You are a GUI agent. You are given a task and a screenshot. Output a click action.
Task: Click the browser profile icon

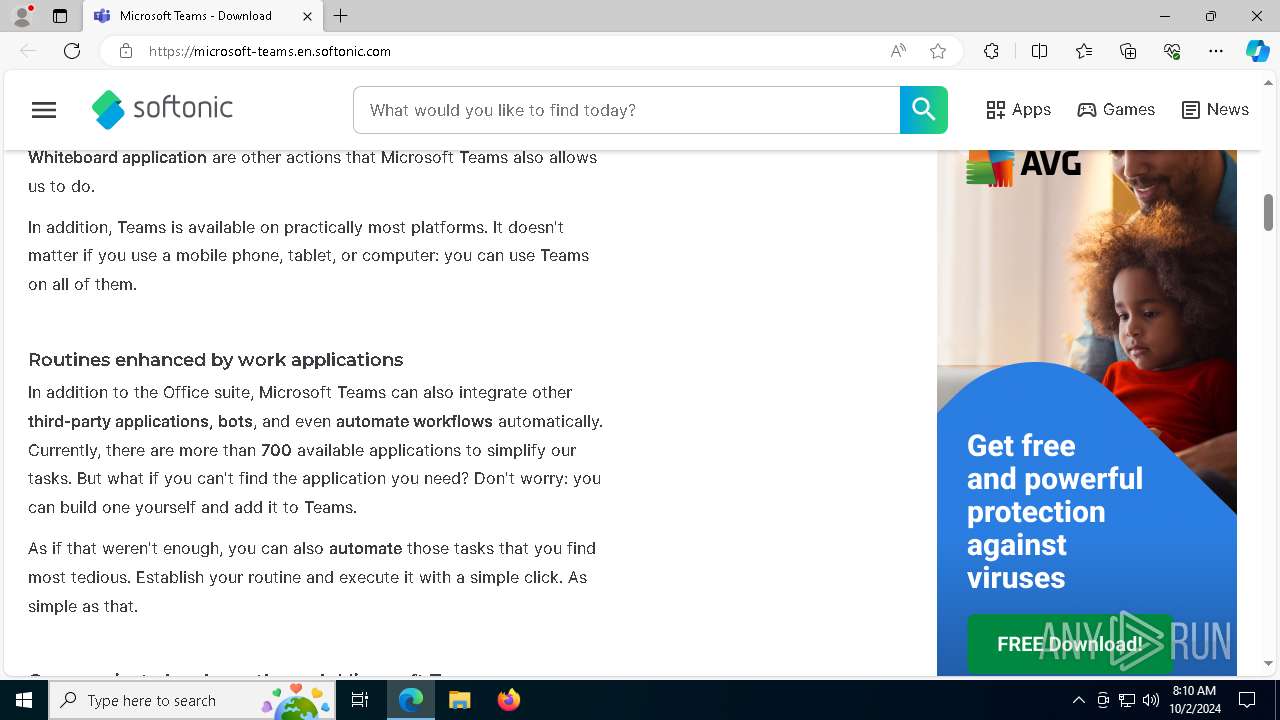22,16
